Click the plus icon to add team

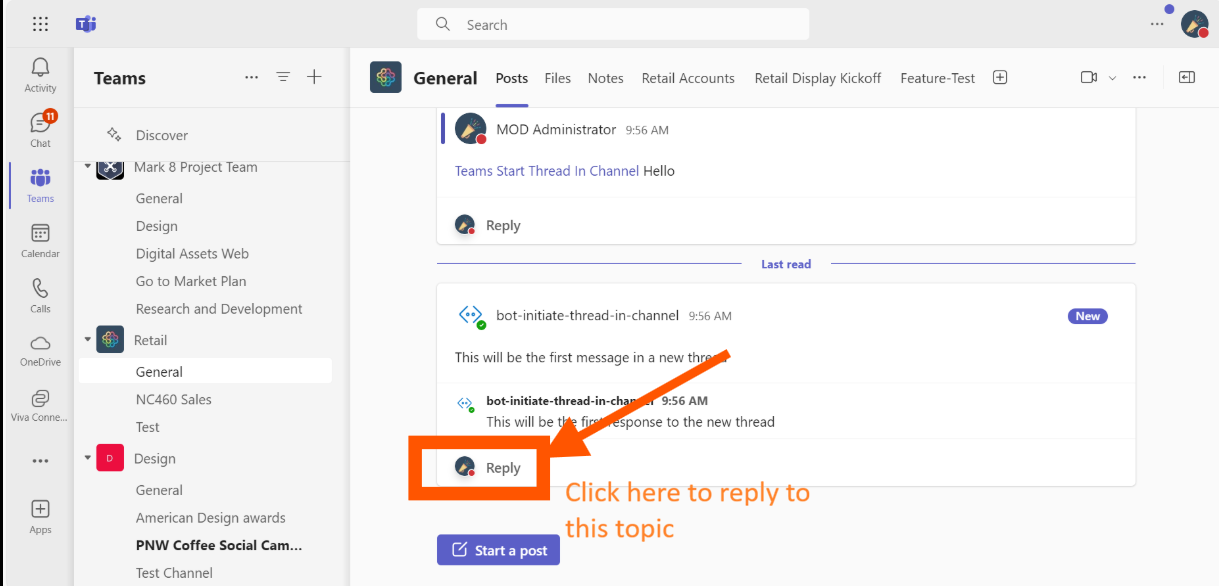(314, 77)
